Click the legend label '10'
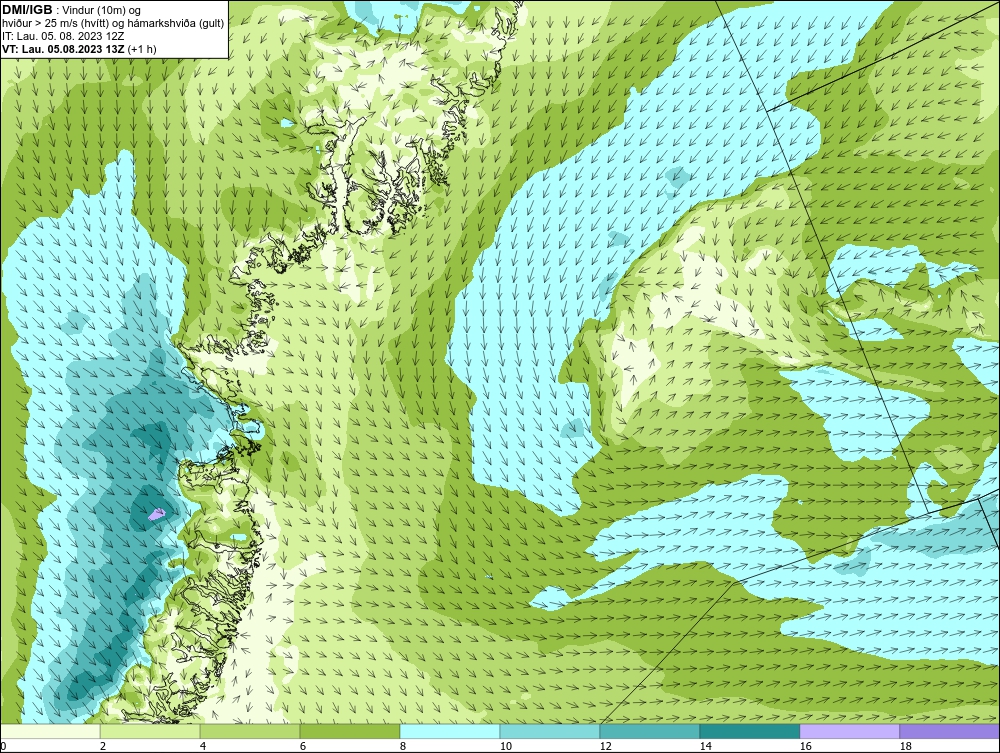The image size is (1000, 753). 505,746
